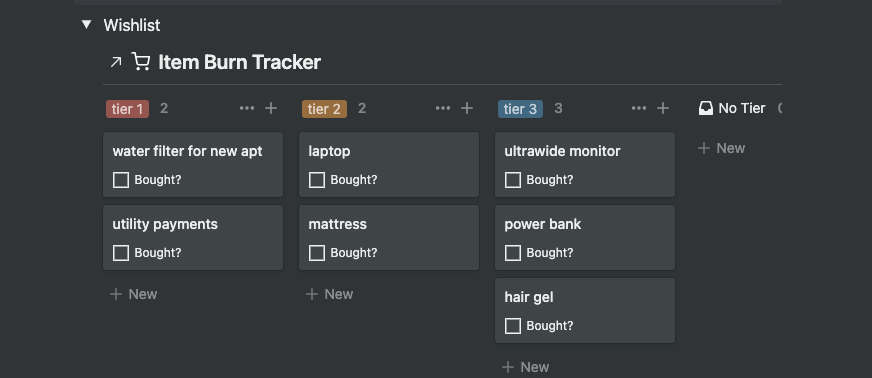Select the blue tier 3 label
872x378 pixels.
click(x=520, y=109)
